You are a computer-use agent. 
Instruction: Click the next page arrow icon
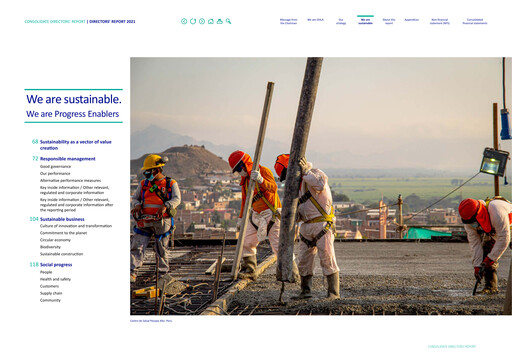(202, 21)
